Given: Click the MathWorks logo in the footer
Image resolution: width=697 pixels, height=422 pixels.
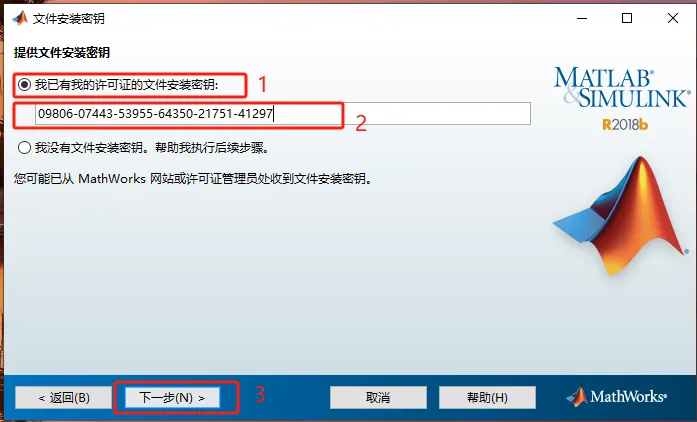Looking at the screenshot, I should tap(616, 397).
